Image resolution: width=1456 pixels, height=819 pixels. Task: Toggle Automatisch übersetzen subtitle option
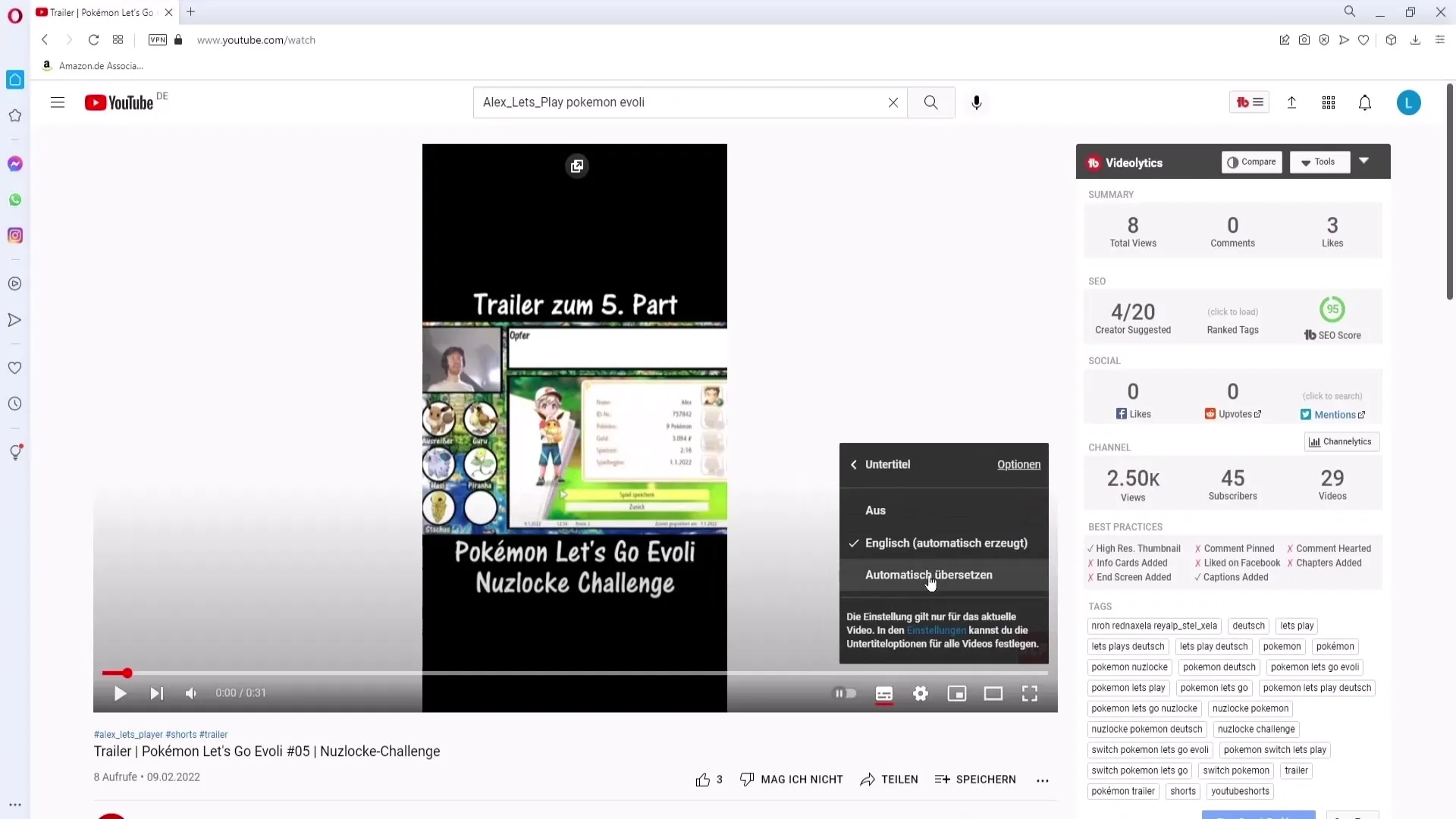click(x=929, y=574)
